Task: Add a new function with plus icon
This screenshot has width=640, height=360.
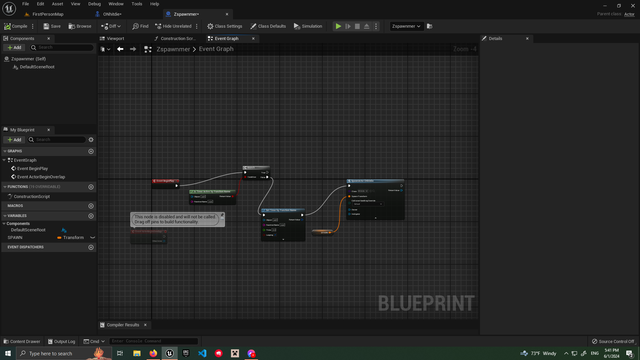Action: click(91, 187)
